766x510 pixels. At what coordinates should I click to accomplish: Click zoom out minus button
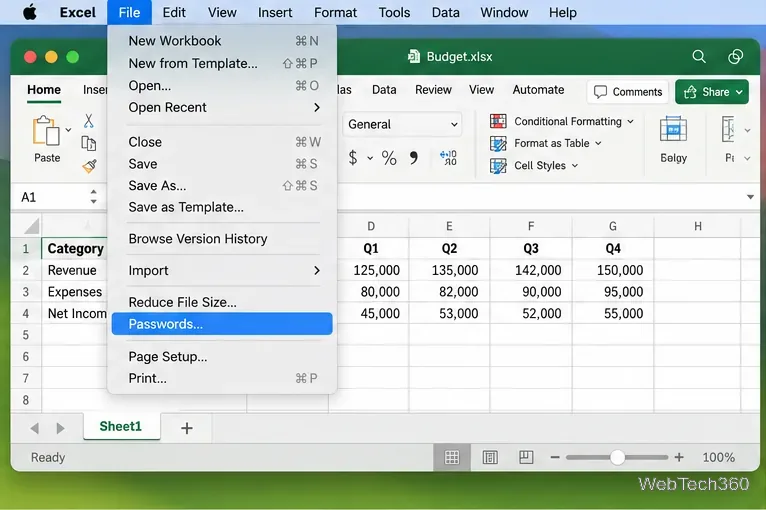click(x=555, y=457)
